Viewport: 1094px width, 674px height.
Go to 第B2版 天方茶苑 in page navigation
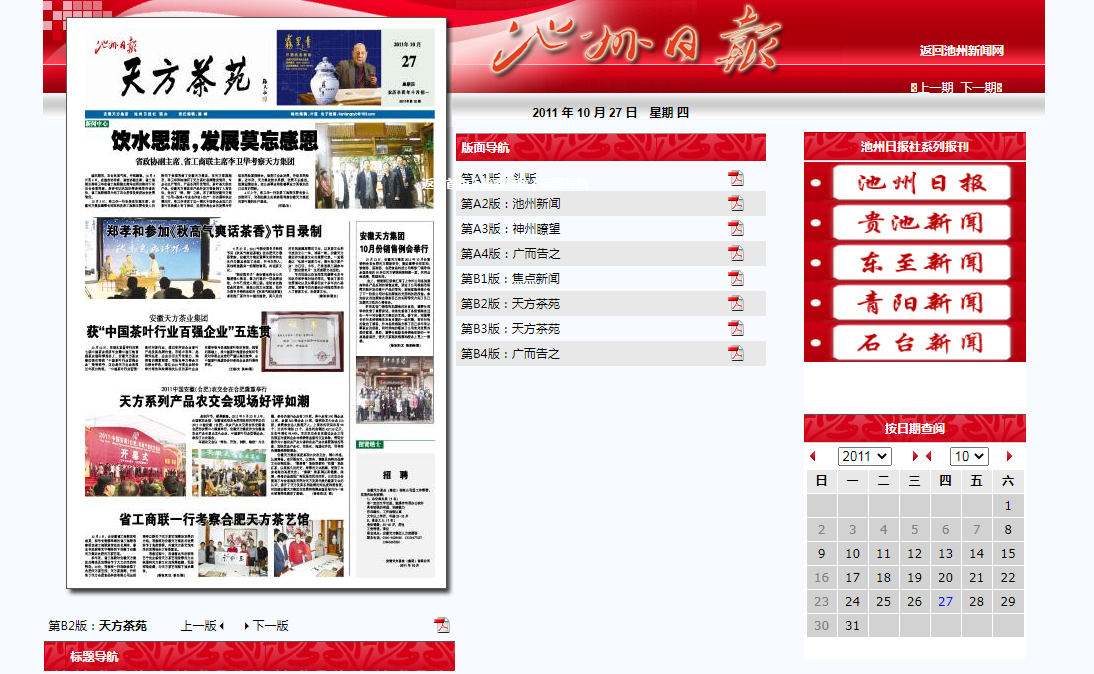[x=510, y=304]
